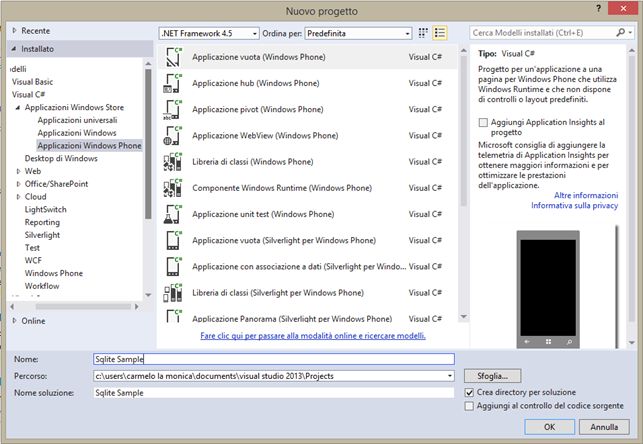643x444 pixels.
Task: Select Applicazioni universali category
Action: point(77,120)
